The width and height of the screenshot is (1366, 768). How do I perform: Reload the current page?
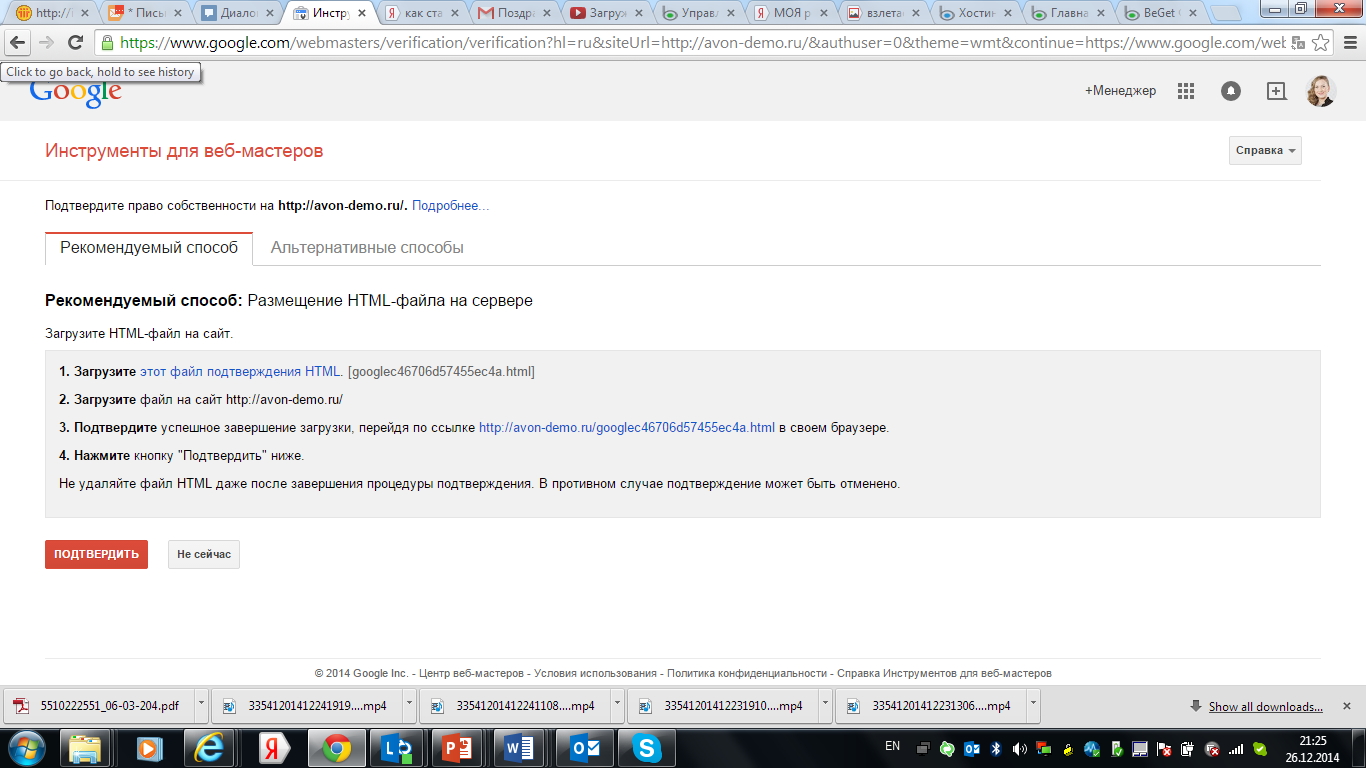[75, 43]
